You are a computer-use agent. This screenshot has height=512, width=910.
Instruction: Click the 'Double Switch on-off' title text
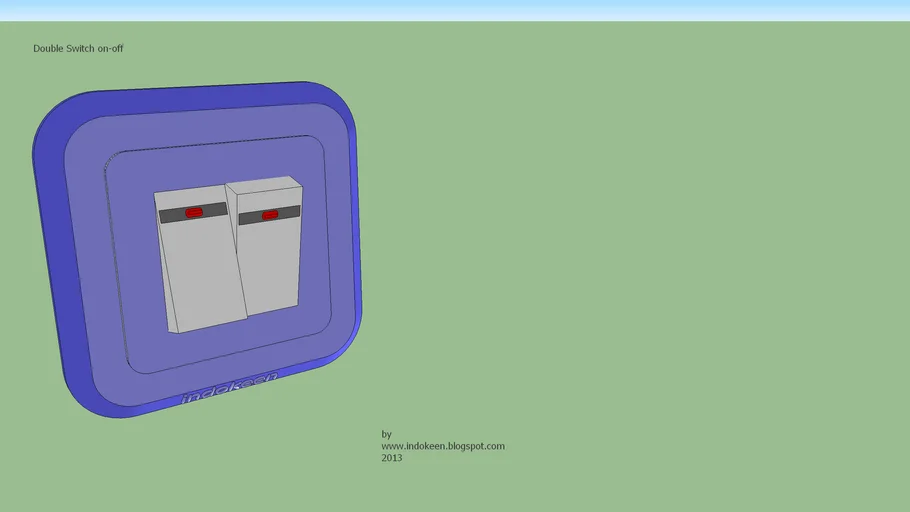pyautogui.click(x=78, y=49)
